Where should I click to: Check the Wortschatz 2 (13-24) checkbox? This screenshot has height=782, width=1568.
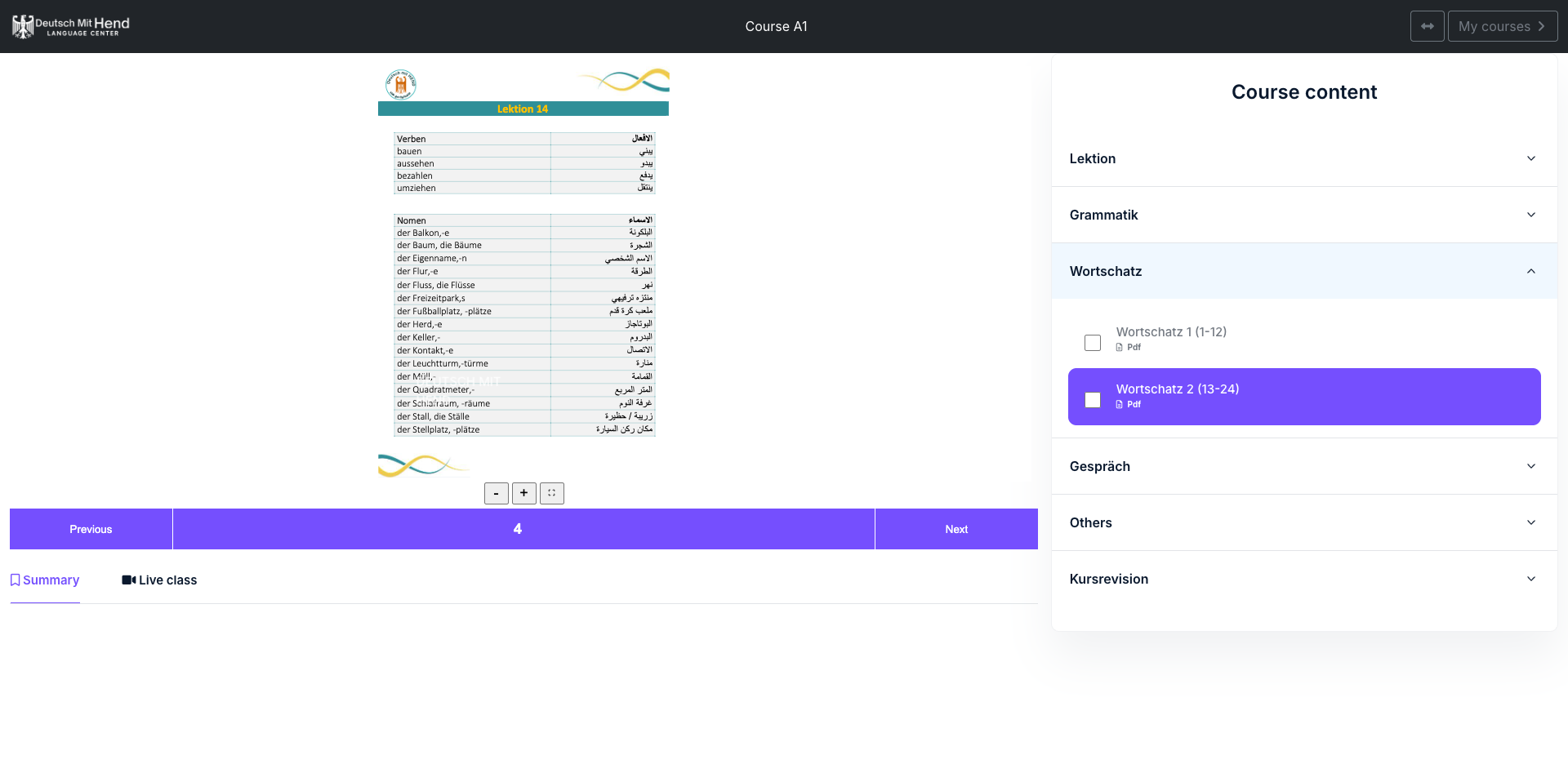[x=1093, y=400]
